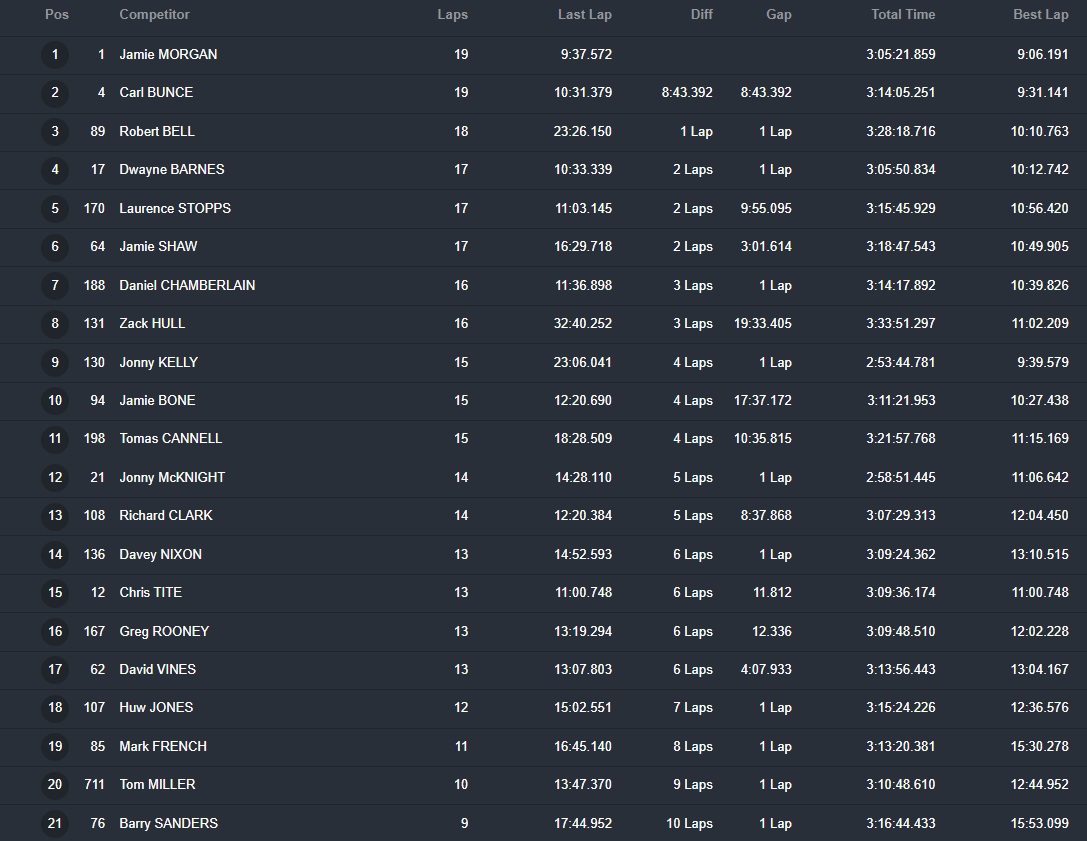Select the position 15 circle badge
Viewport: 1087px width, 841px height.
point(55,593)
